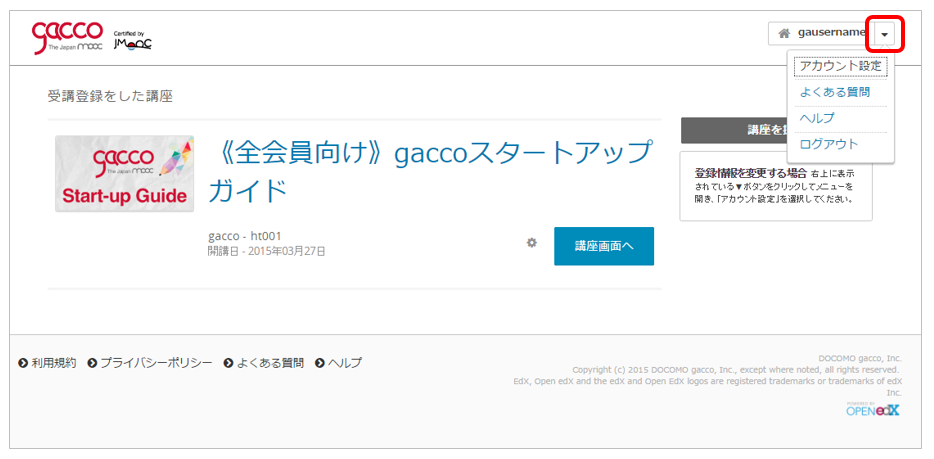Click the home icon beside gausername
The image size is (934, 459).
click(784, 33)
